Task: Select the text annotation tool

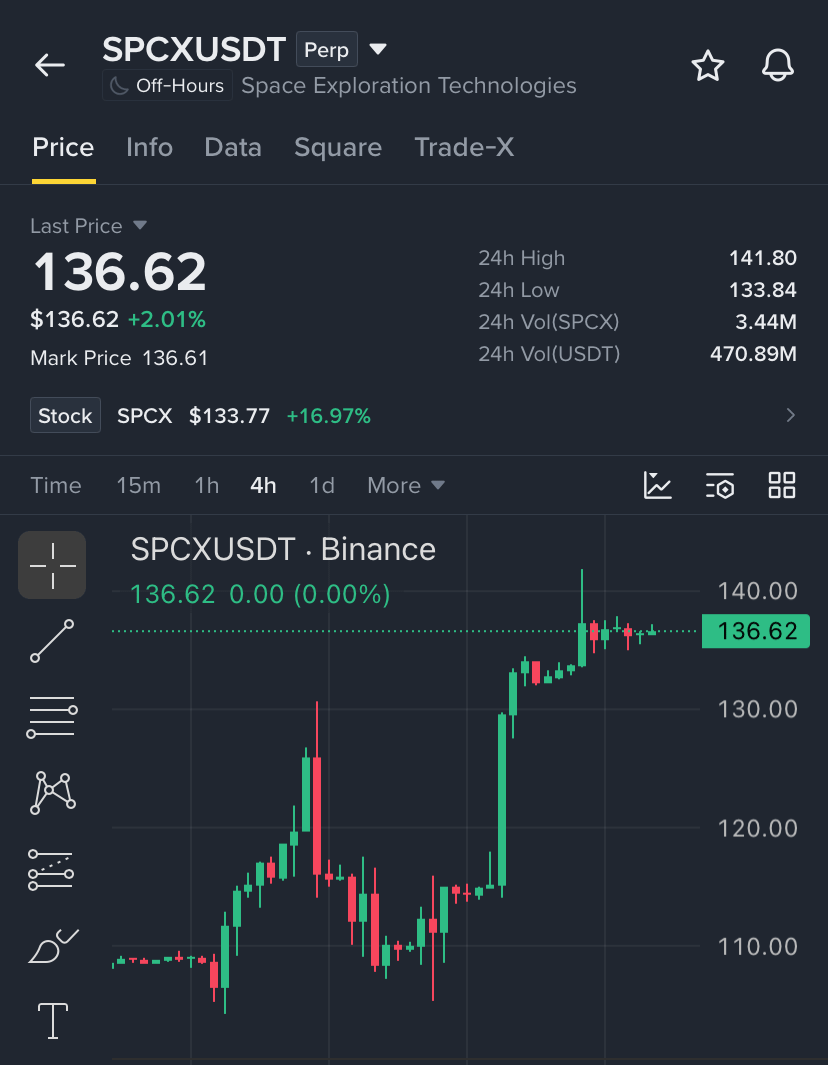Action: click(52, 1021)
